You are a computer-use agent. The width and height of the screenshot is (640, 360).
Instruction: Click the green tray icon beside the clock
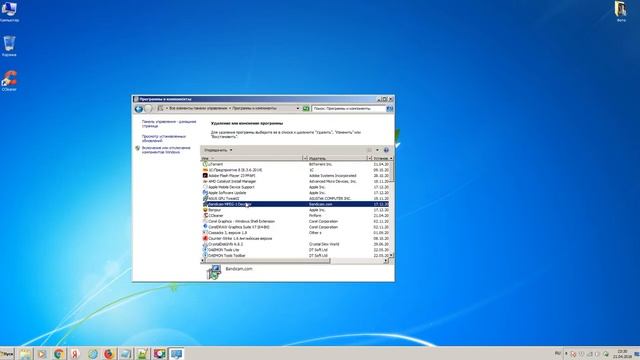pos(606,354)
